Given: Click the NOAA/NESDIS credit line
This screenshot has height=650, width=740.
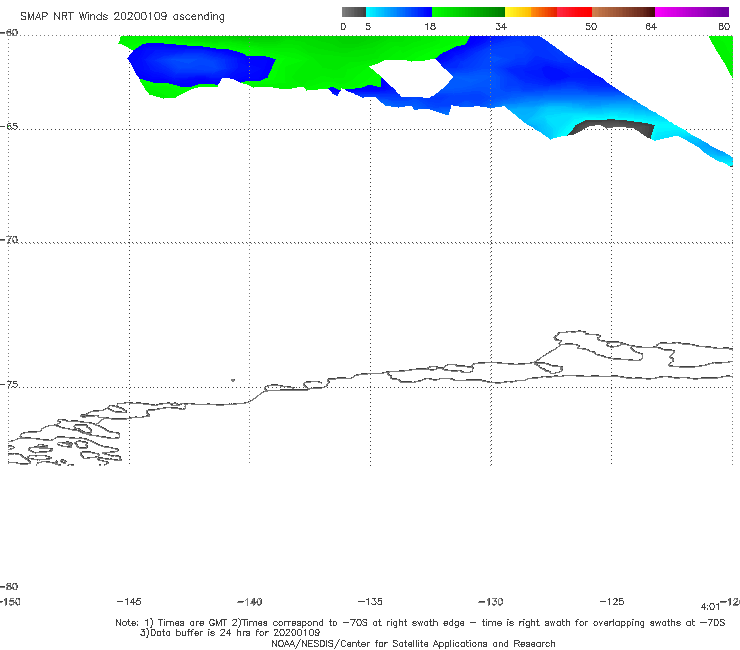Looking at the screenshot, I should [x=413, y=643].
